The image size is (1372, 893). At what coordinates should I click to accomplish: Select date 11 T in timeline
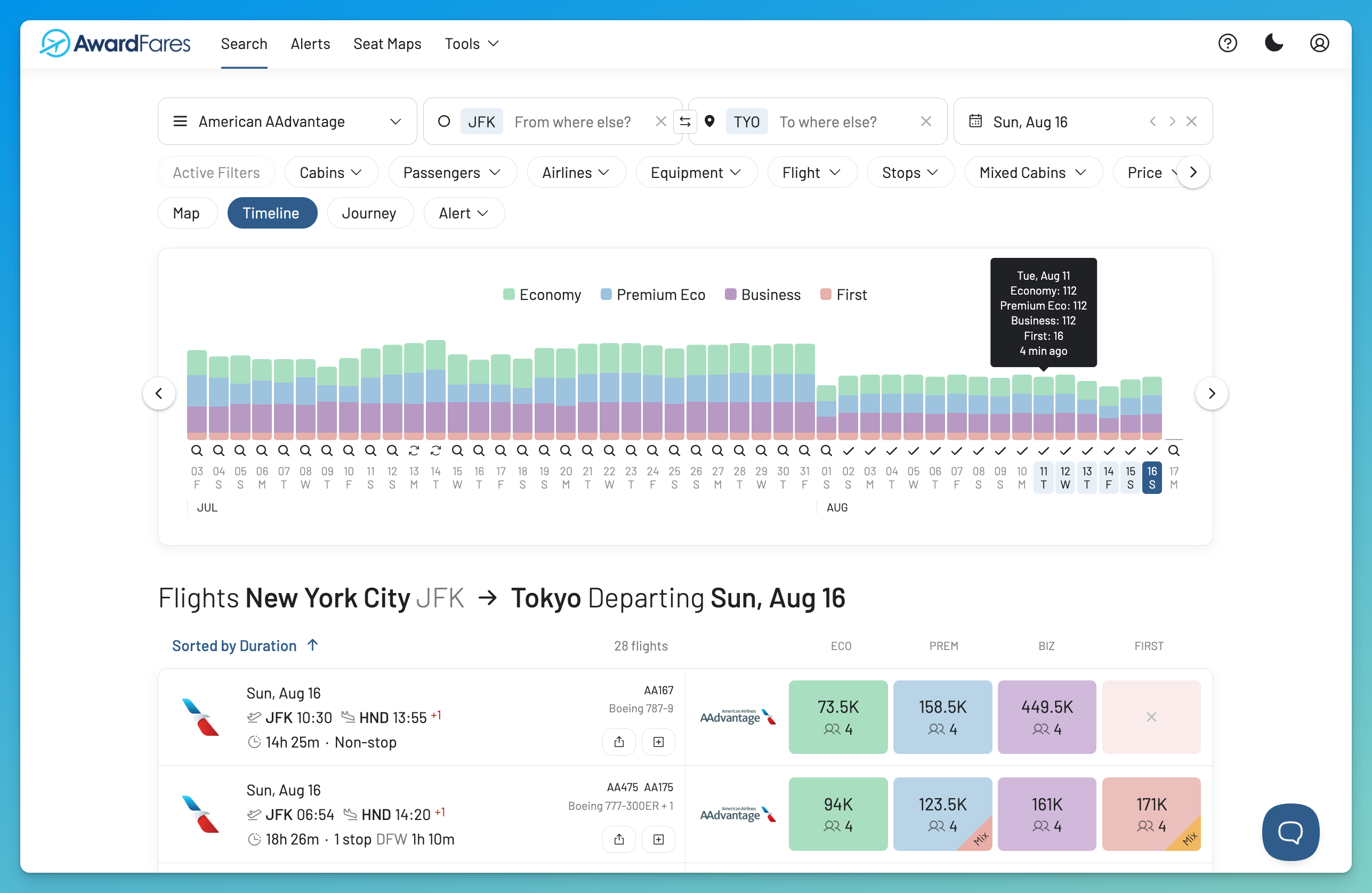(1044, 477)
